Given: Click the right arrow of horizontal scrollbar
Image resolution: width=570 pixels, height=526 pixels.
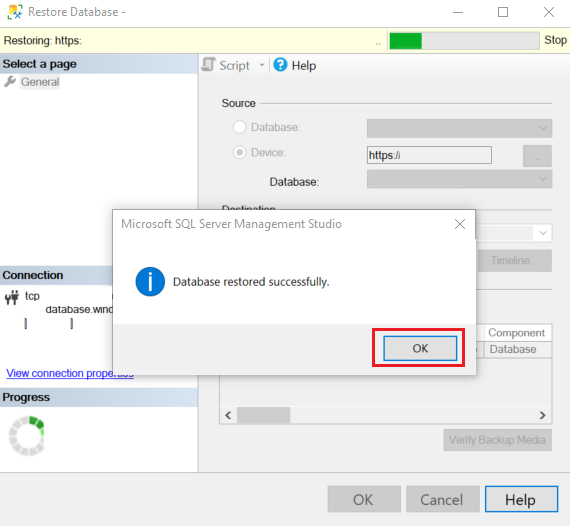Looking at the screenshot, I should pyautogui.click(x=542, y=415).
